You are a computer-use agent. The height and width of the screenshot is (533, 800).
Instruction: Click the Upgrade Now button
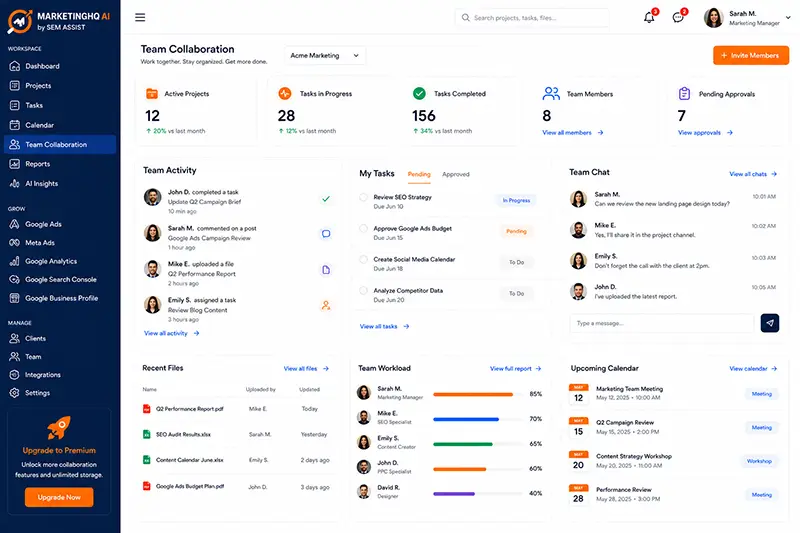[59, 497]
